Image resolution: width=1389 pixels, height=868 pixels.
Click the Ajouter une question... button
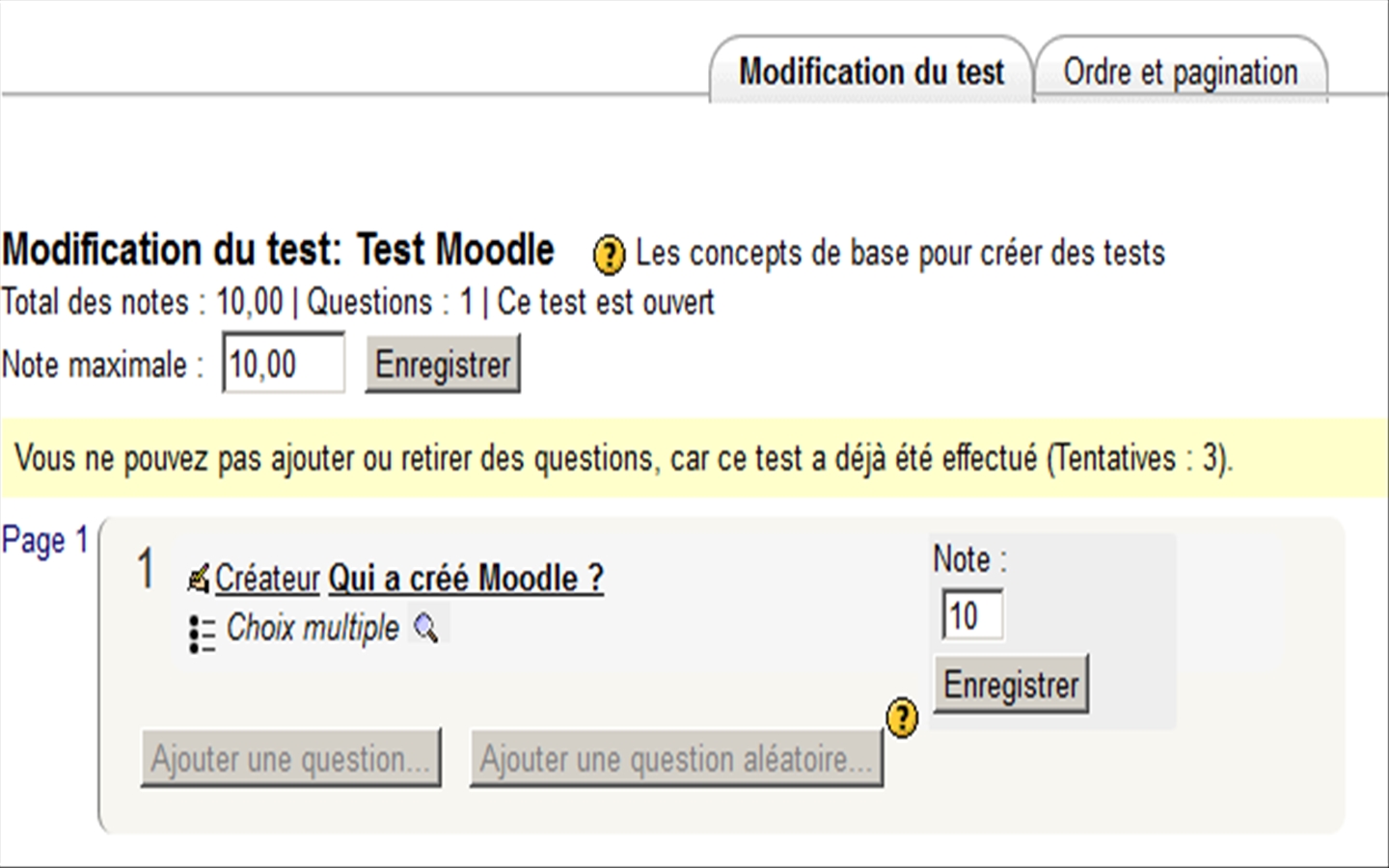click(291, 758)
